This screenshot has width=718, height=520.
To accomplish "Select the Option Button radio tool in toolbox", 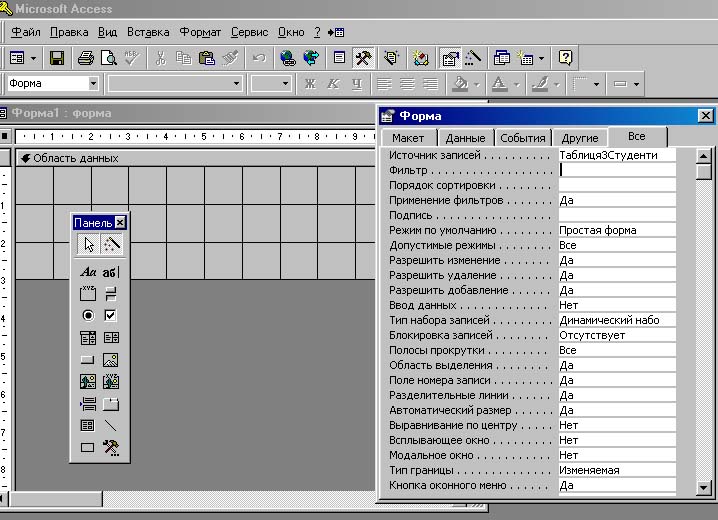I will tap(88, 315).
